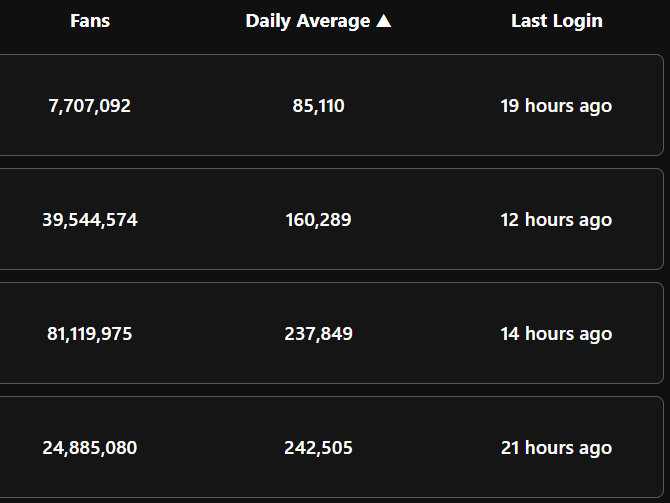This screenshot has width=670, height=503.
Task: Open the row with 242,505 daily average
Action: coord(331,447)
